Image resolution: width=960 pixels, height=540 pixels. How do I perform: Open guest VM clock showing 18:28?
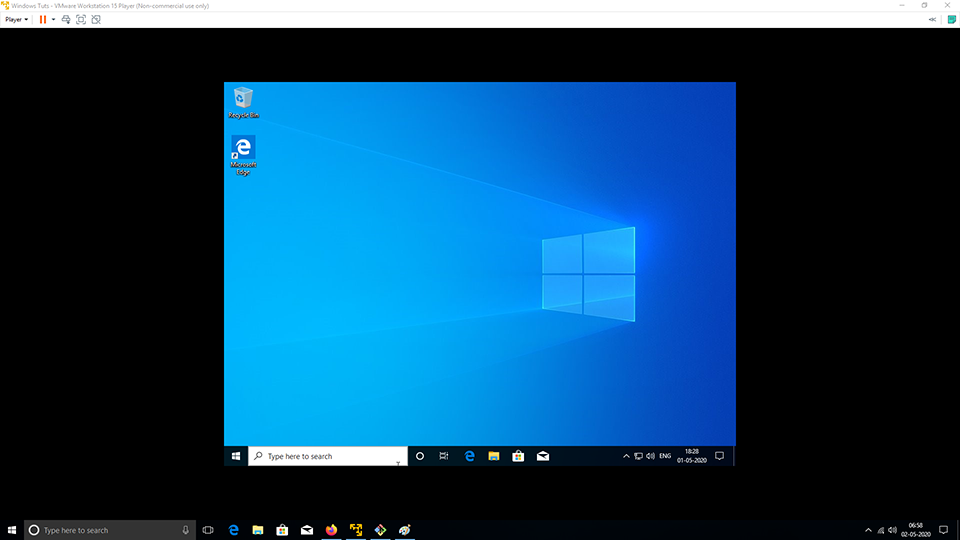click(692, 456)
